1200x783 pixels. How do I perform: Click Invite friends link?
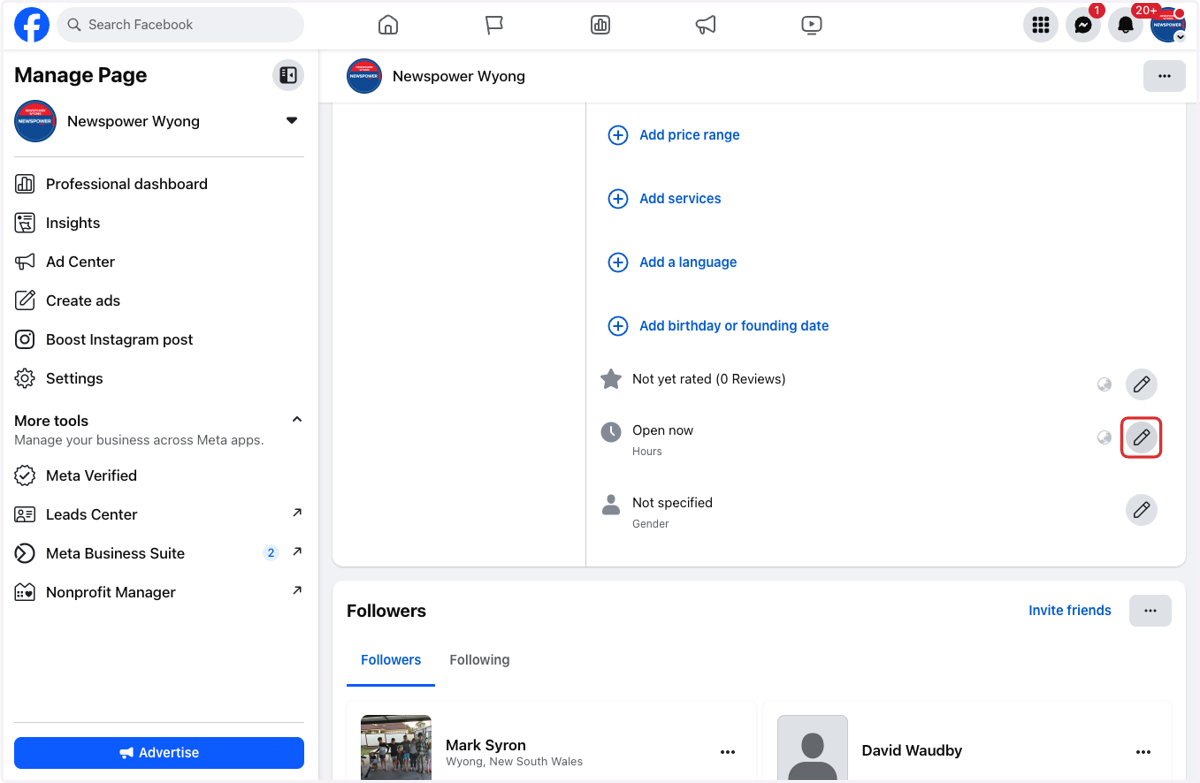(x=1070, y=611)
